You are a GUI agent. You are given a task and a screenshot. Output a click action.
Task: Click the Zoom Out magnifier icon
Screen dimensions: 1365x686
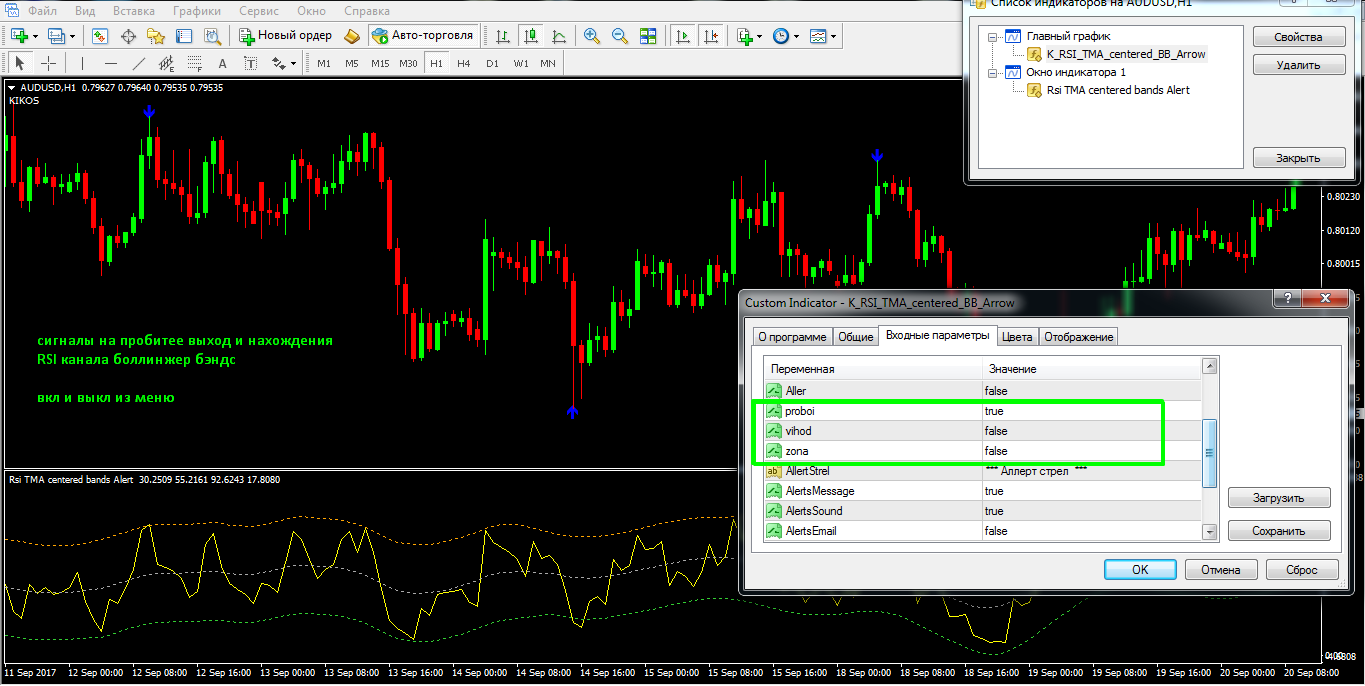620,36
